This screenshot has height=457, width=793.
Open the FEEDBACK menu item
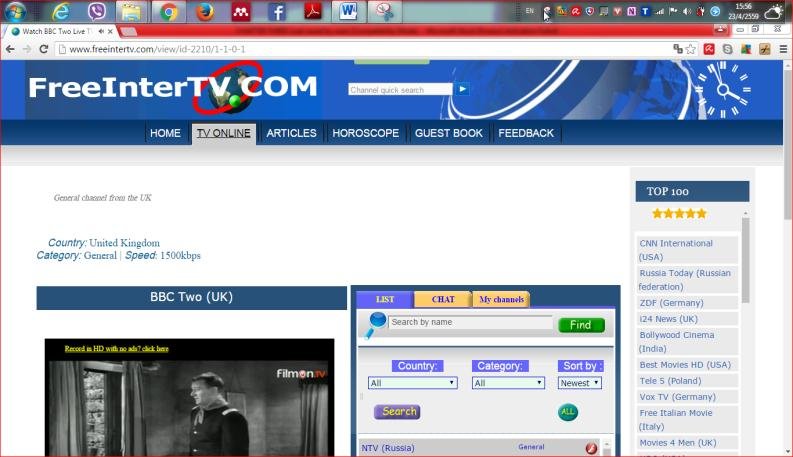click(x=526, y=133)
